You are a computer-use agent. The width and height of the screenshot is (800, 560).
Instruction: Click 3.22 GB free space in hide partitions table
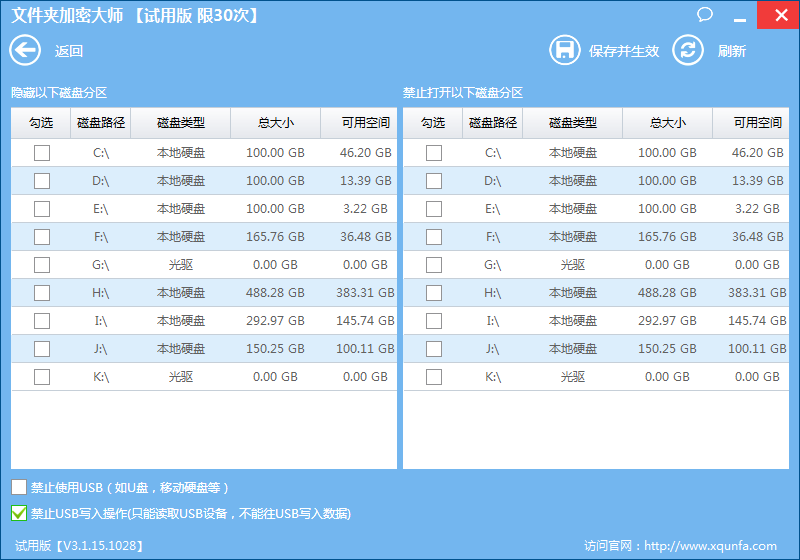365,209
